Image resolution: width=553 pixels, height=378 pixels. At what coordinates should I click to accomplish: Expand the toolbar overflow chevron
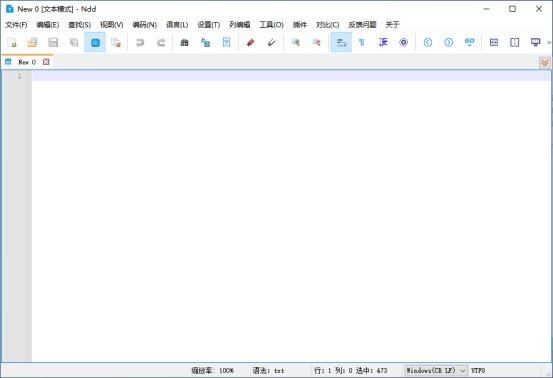click(549, 43)
